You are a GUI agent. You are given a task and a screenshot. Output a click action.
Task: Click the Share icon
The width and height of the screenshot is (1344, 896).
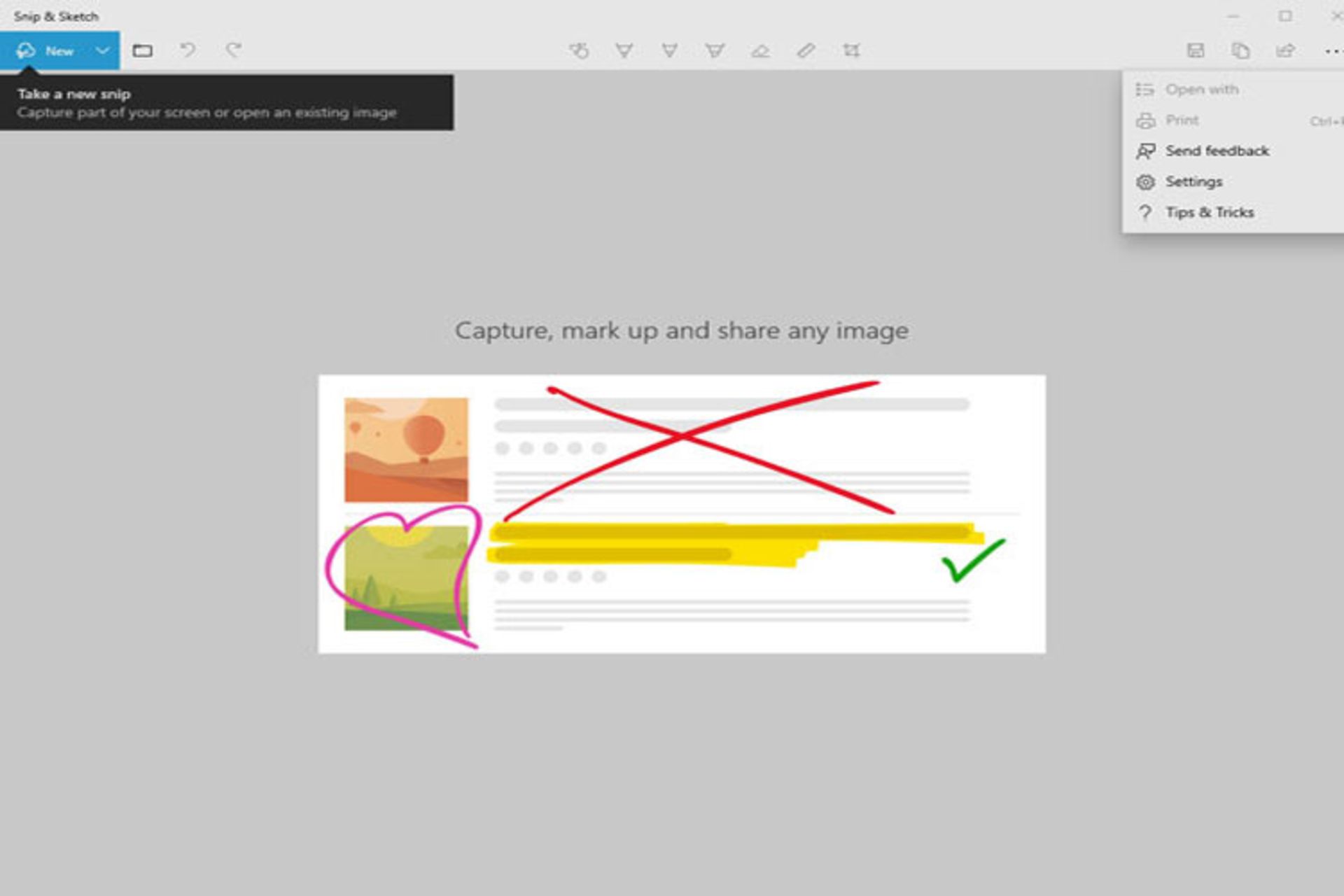pos(1285,50)
